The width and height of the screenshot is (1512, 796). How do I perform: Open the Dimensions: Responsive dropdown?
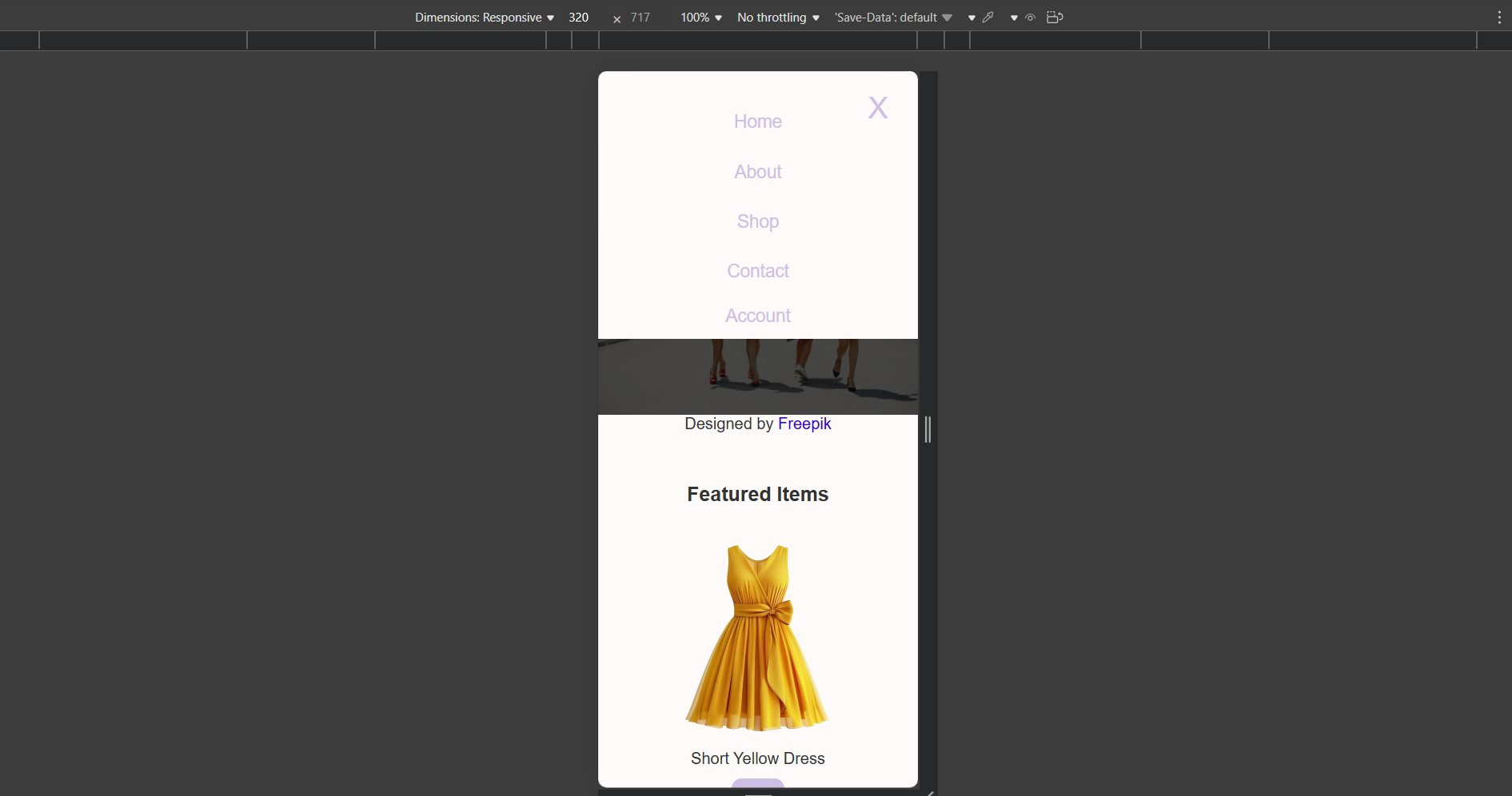tap(484, 18)
